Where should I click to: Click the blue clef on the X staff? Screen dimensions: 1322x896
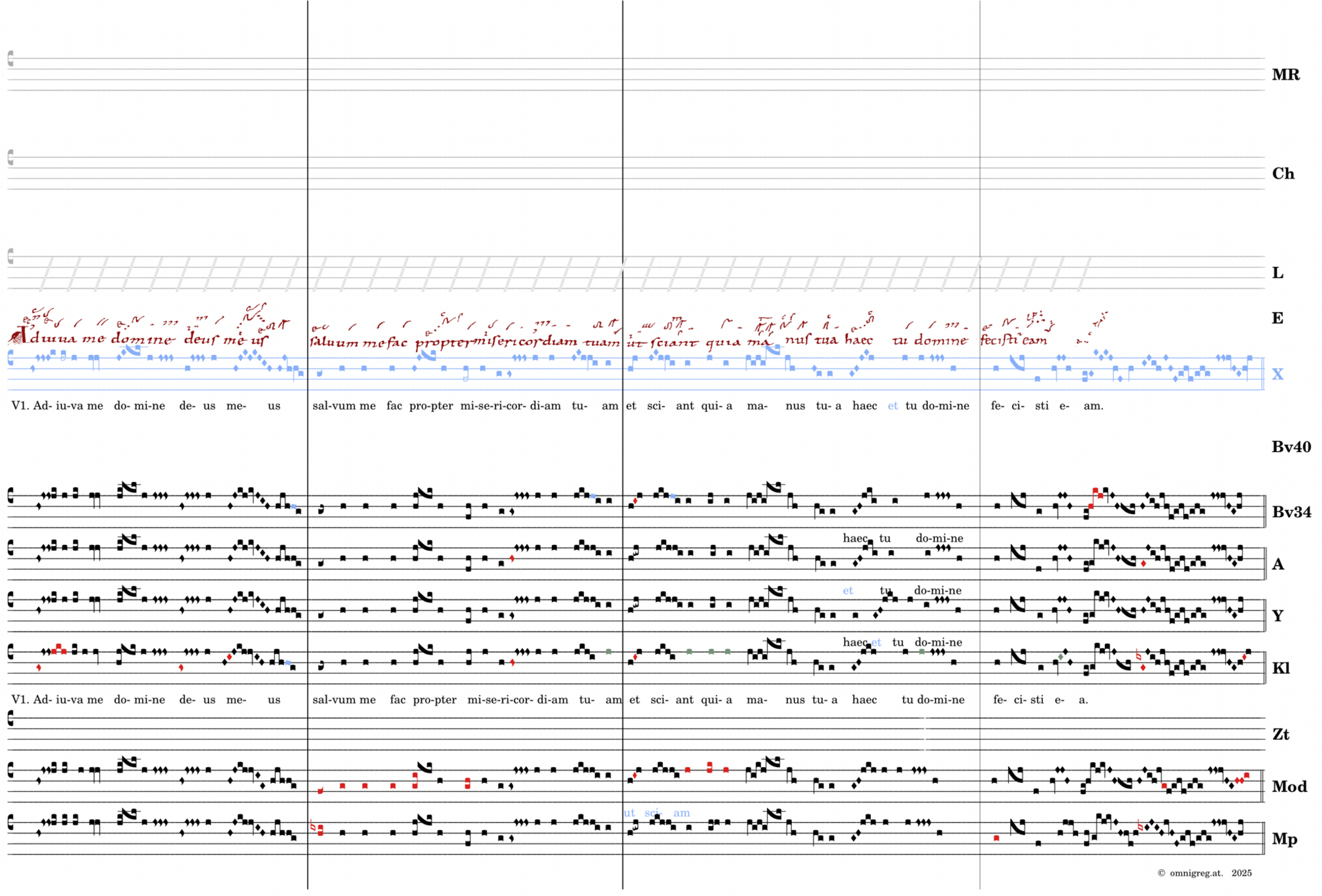(x=10, y=358)
